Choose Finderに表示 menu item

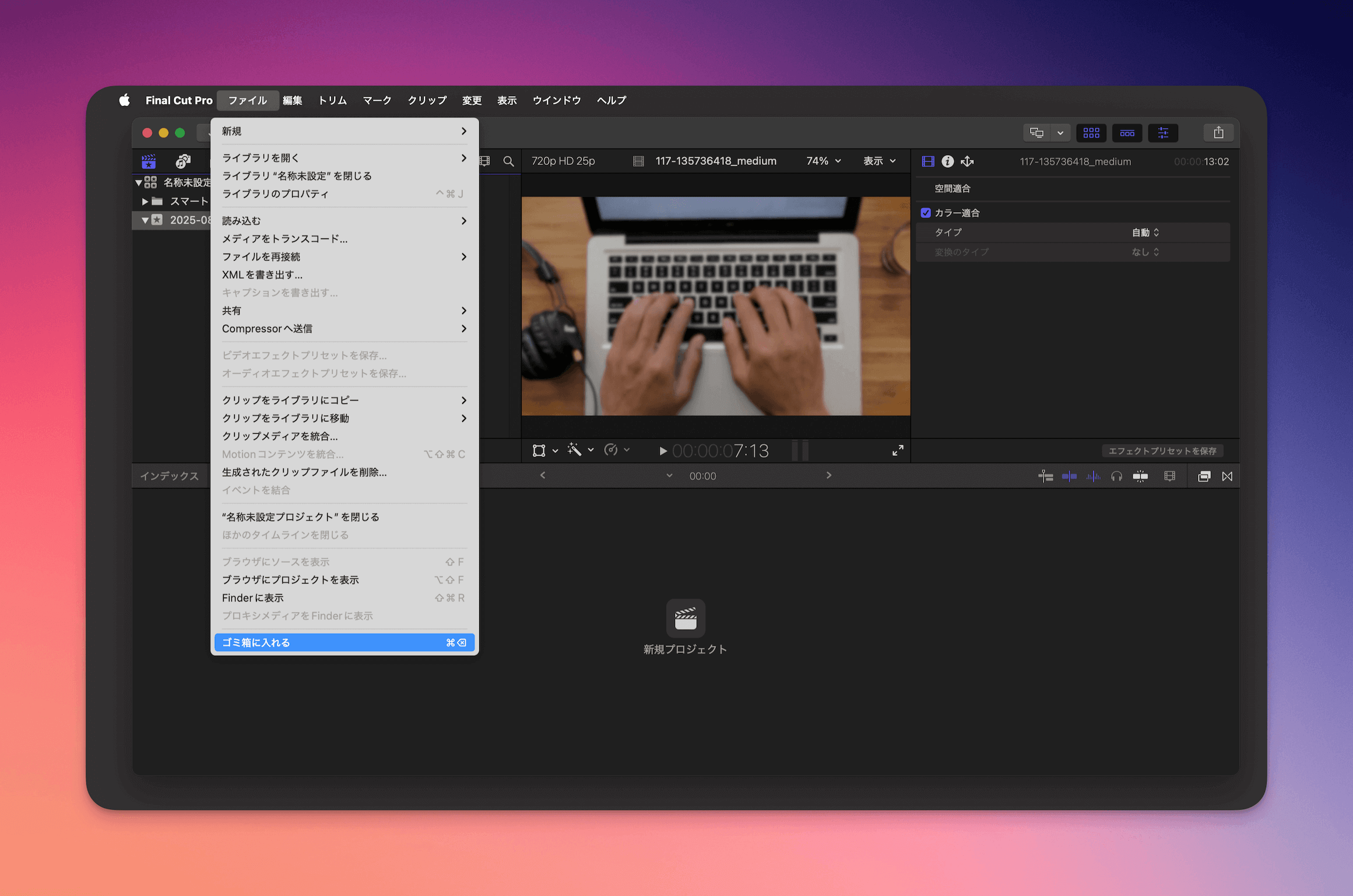point(345,598)
